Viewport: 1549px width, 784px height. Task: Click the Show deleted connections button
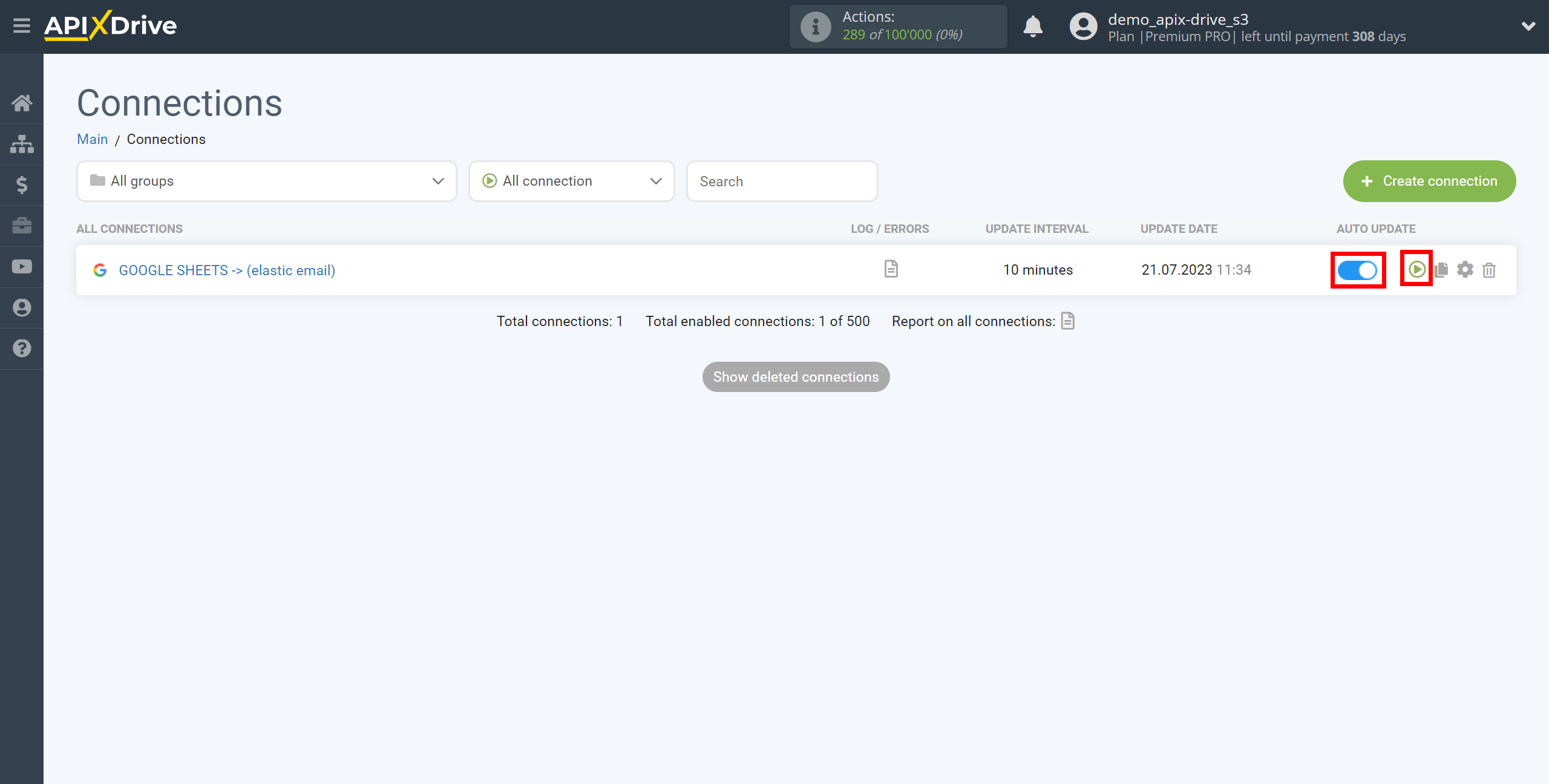click(x=796, y=377)
